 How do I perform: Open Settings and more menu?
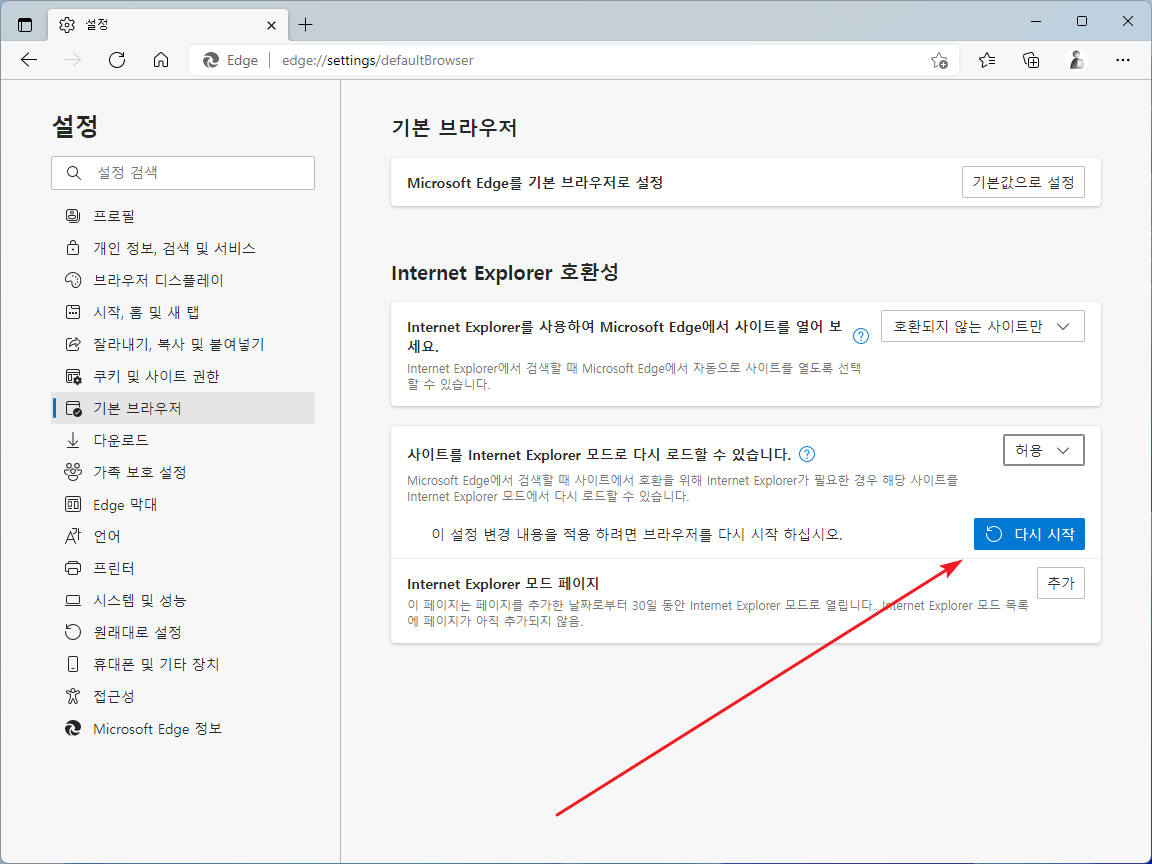click(1122, 60)
